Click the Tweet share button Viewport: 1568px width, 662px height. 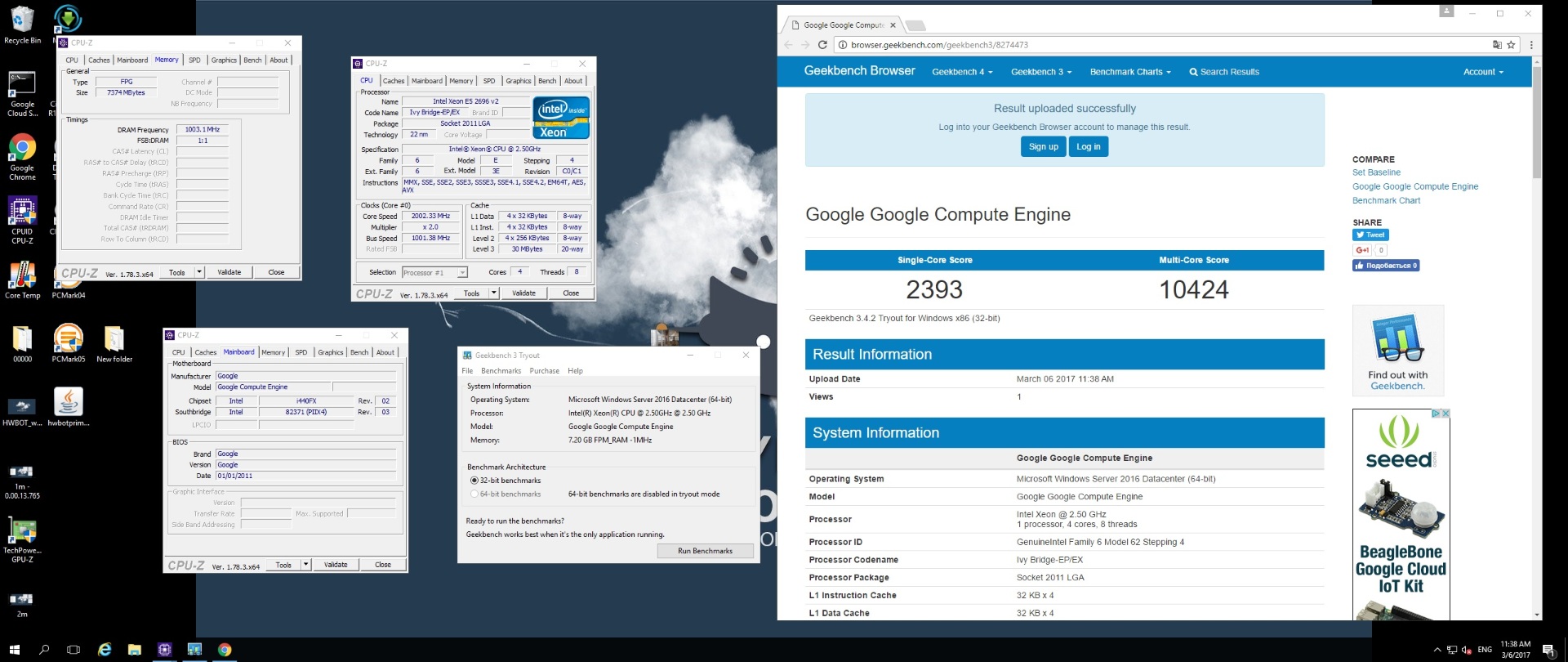1370,235
